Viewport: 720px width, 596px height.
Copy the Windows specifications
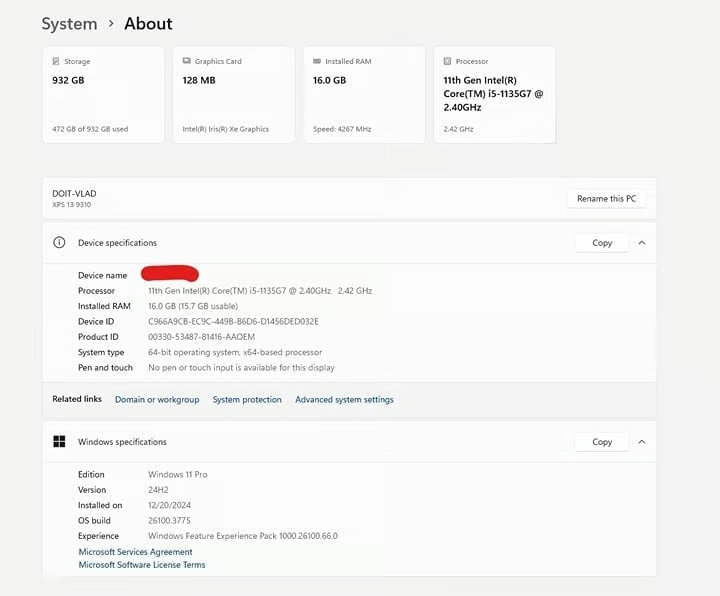(x=601, y=442)
